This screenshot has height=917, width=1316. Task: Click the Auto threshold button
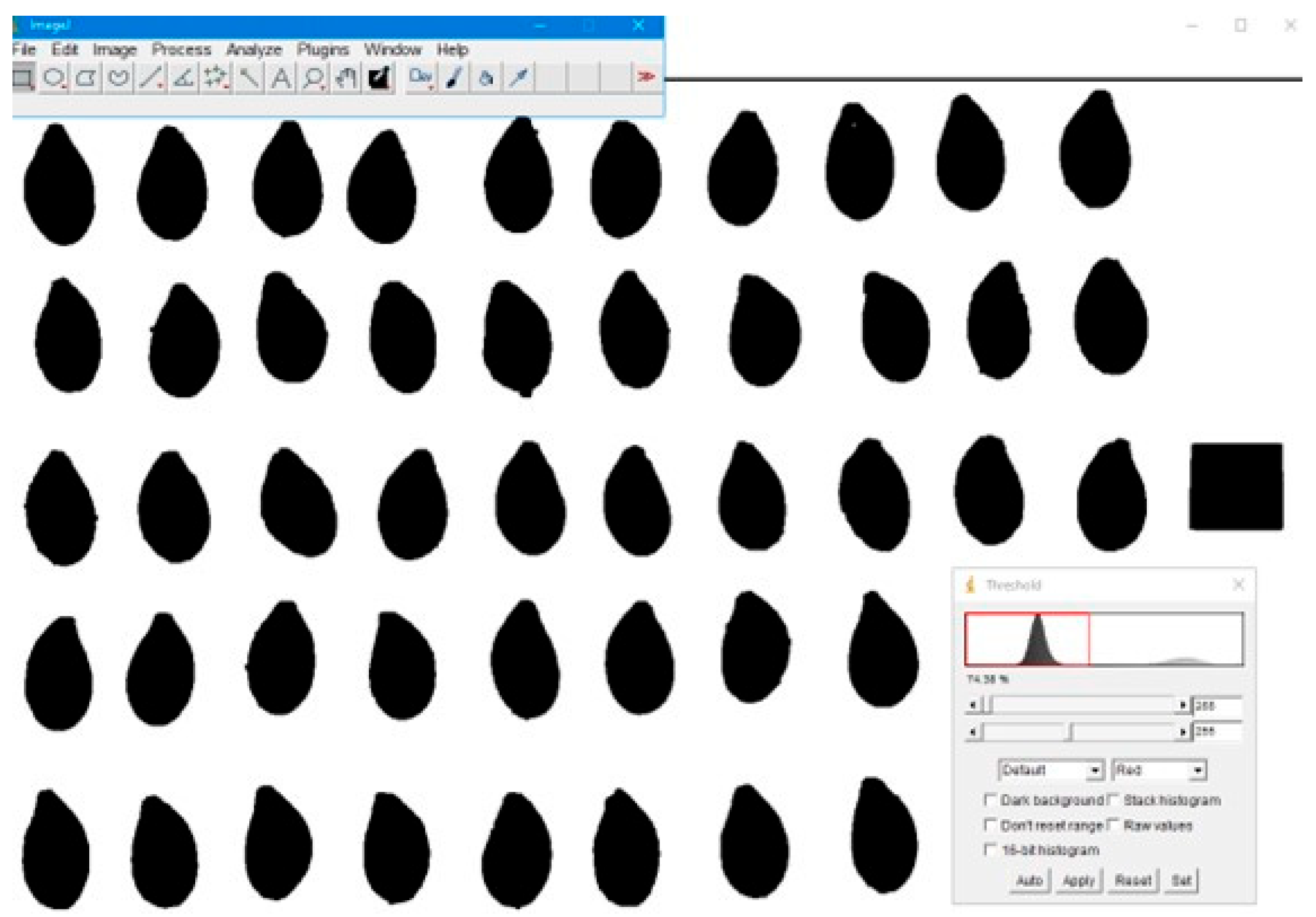pos(1029,880)
